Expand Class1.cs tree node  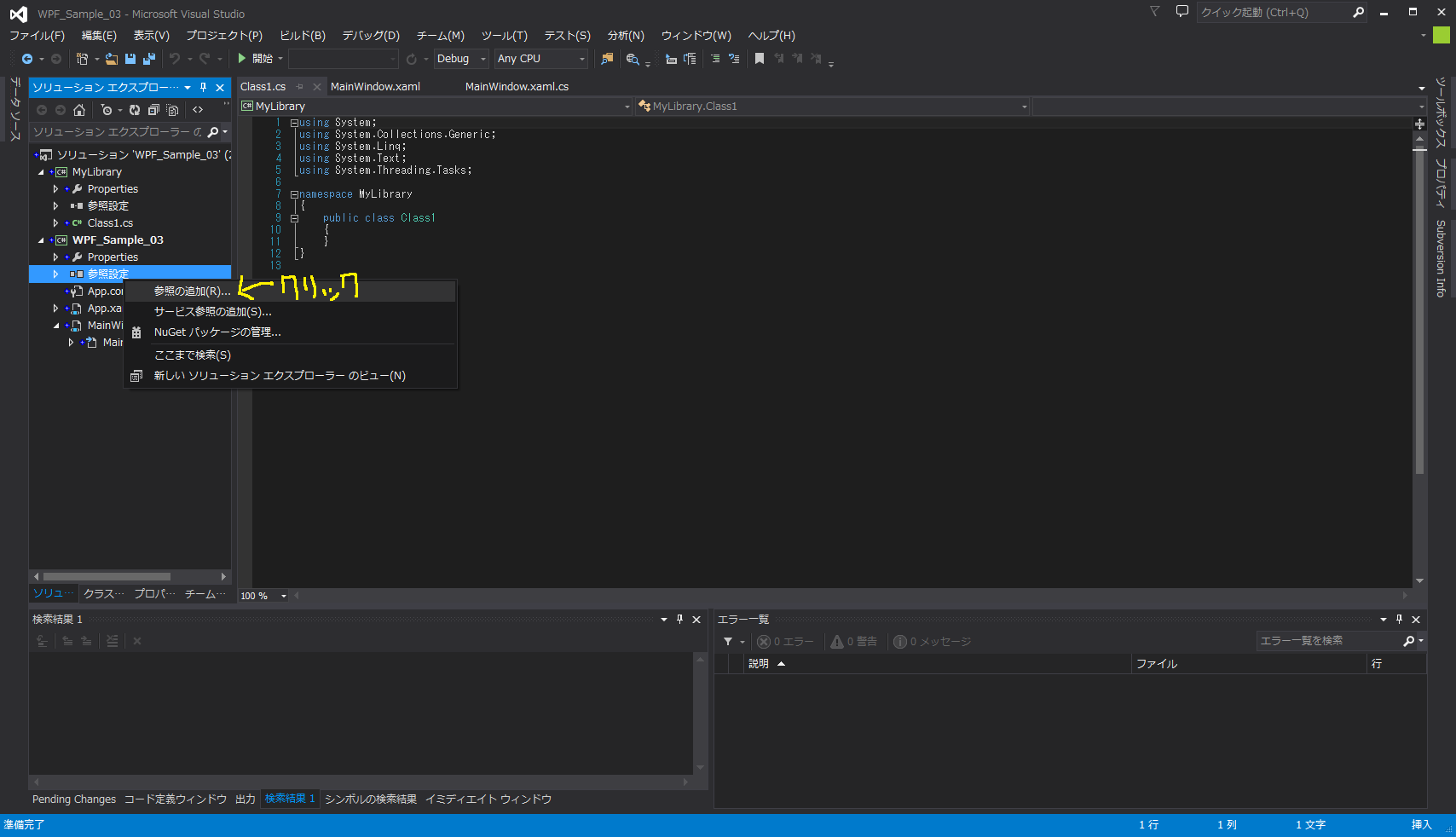[56, 223]
